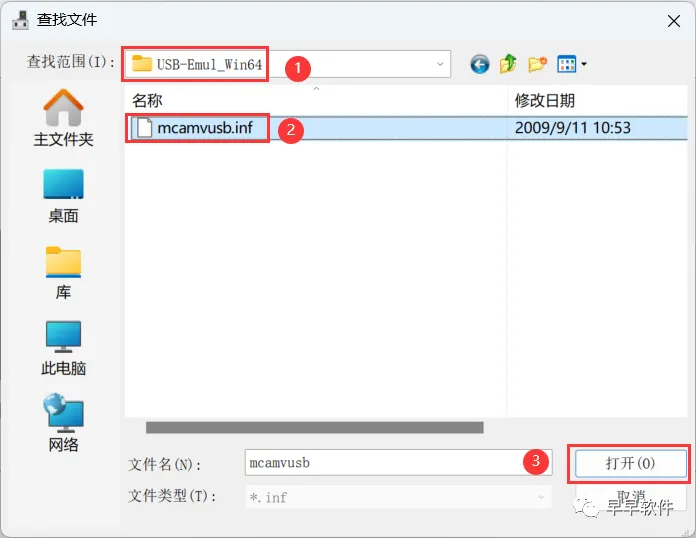The width and height of the screenshot is (696, 538).
Task: Close the 查找文件 dialog
Action: click(674, 20)
